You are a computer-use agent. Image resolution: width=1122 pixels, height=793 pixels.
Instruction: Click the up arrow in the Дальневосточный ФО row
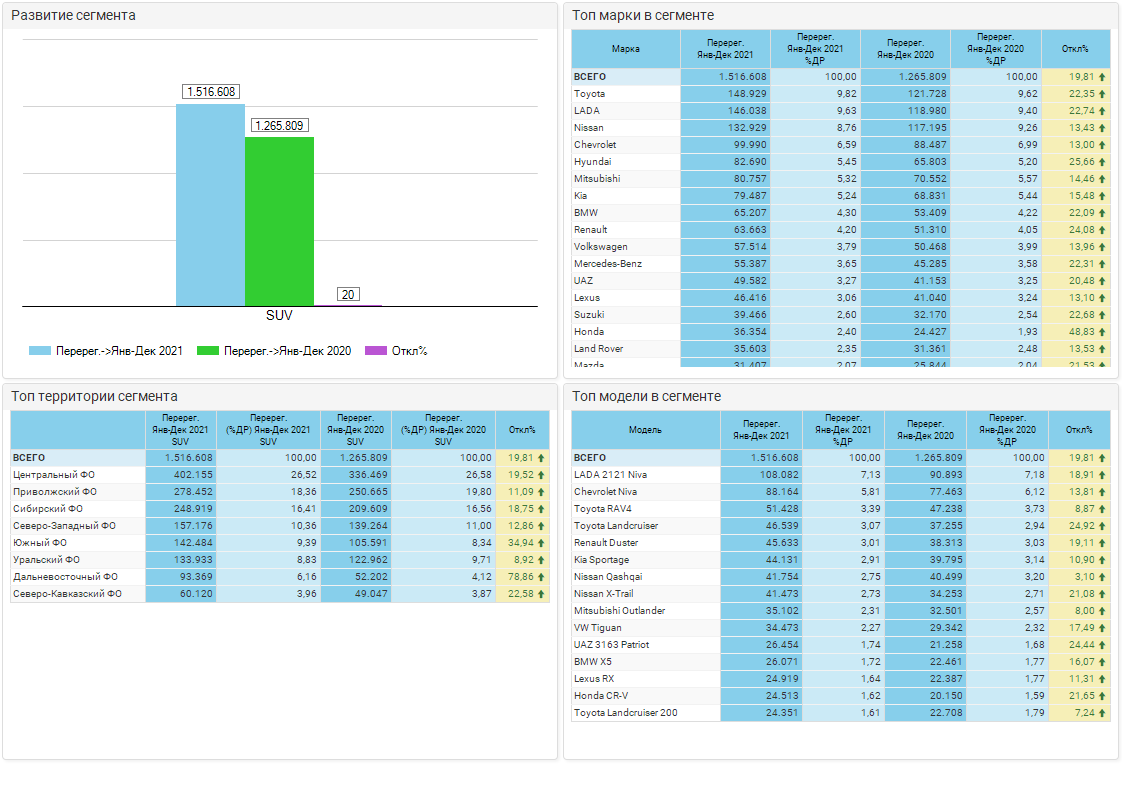click(541, 577)
